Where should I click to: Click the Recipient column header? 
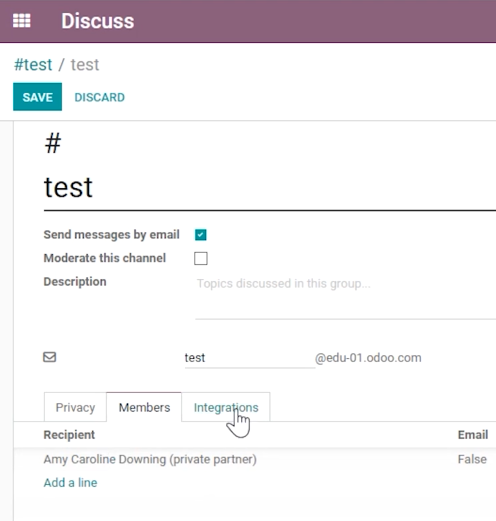click(x=69, y=435)
